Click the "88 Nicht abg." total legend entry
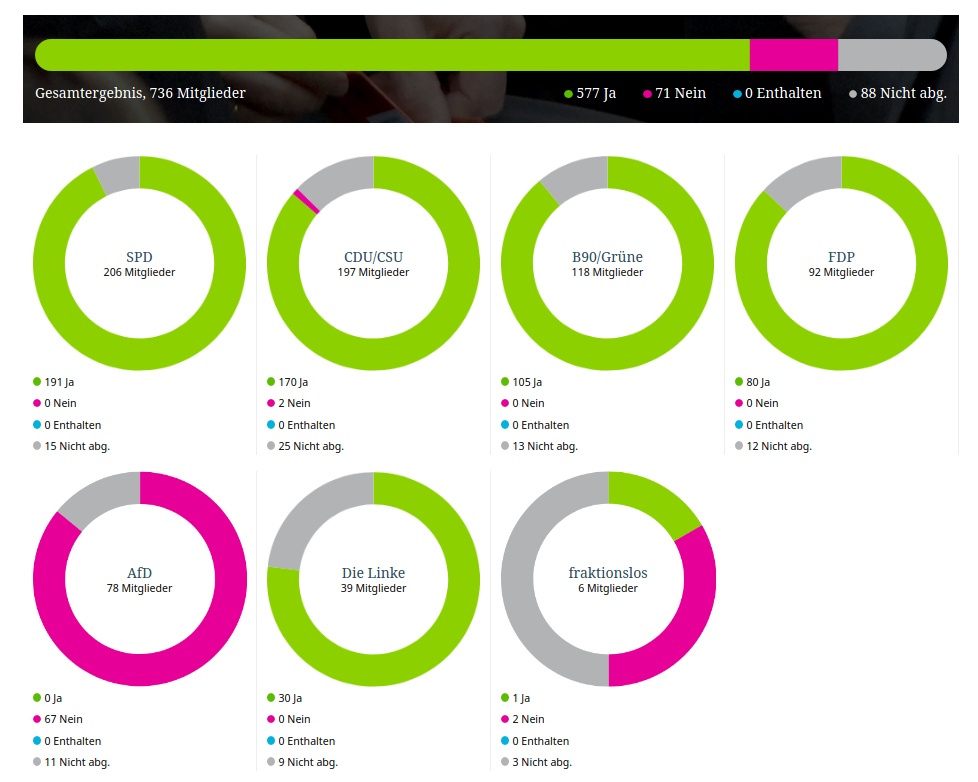Screen dimensions: 978x782 898,94
